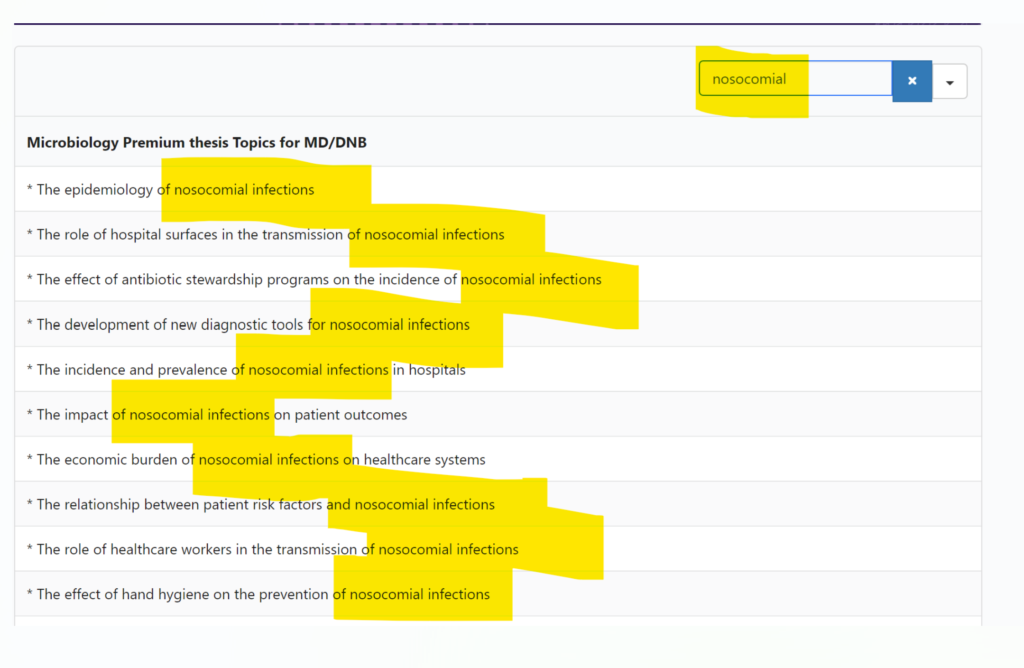
Task: Open the dropdown caret beside the search box
Action: (949, 81)
